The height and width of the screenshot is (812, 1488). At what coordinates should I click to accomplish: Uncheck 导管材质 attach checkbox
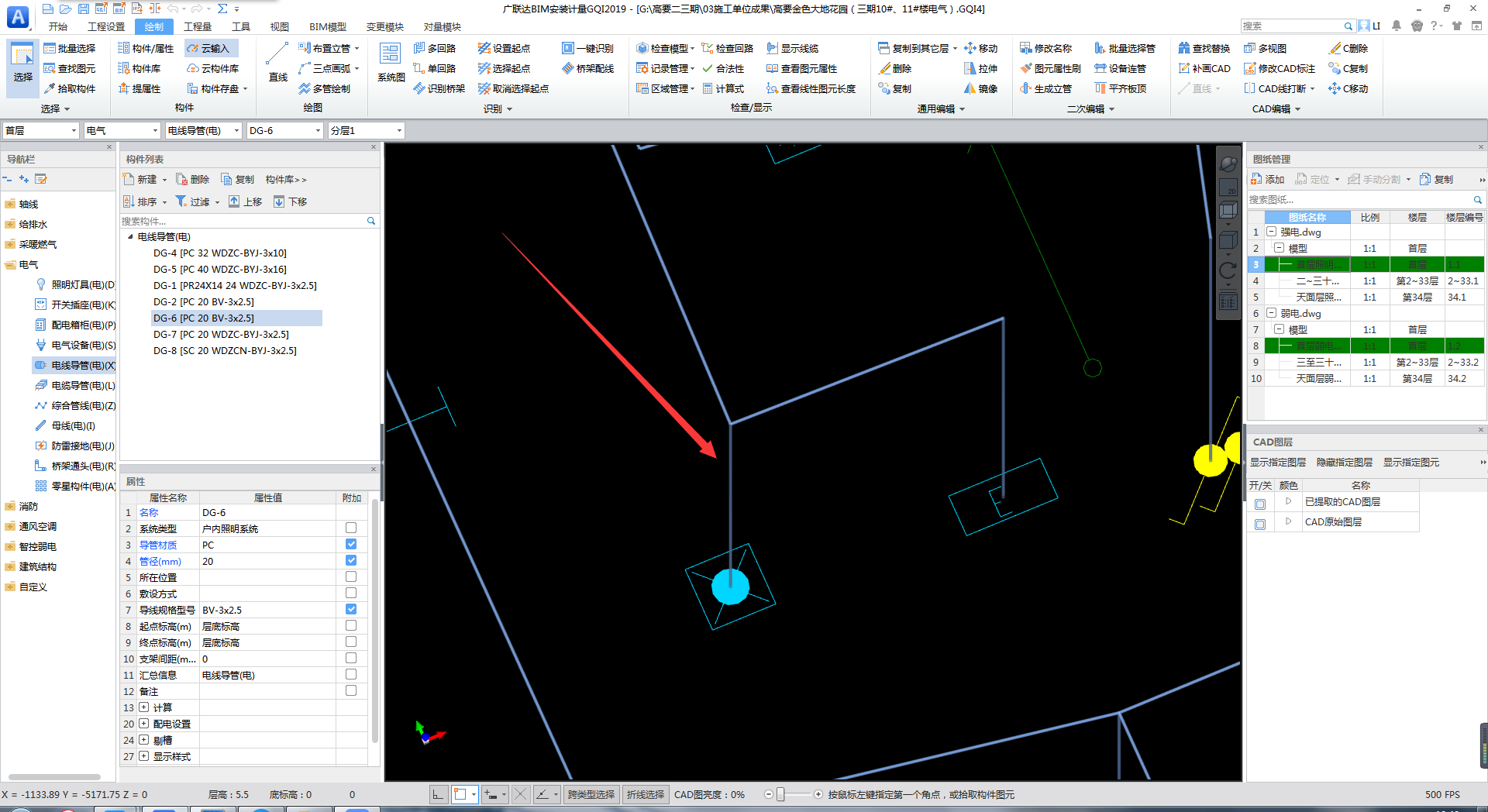coord(351,544)
